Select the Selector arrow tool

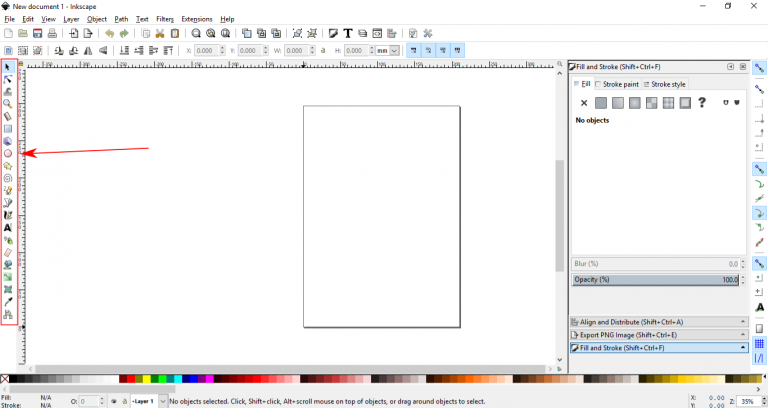(8, 67)
